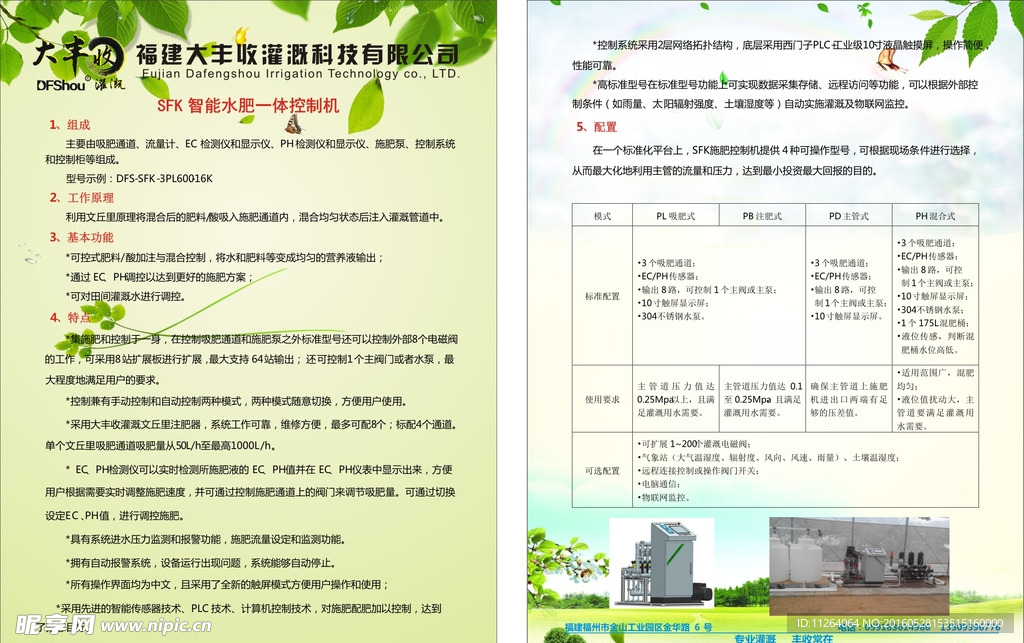This screenshot has height=643, width=1024.
Task: Click the heading 4、特点
Action: 70,318
